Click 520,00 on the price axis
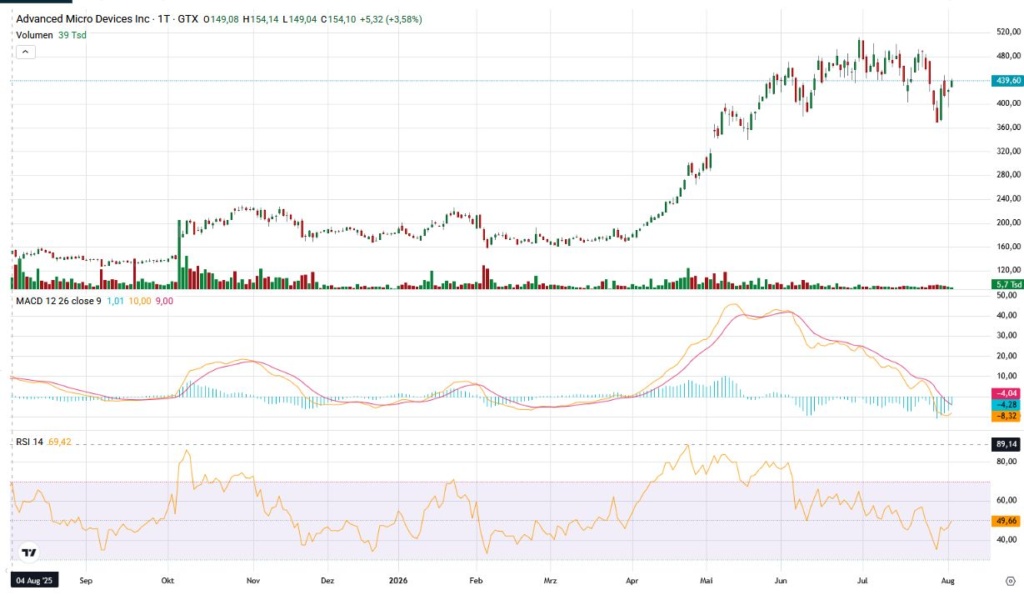Screen dimensions: 1024x595 tap(1008, 32)
